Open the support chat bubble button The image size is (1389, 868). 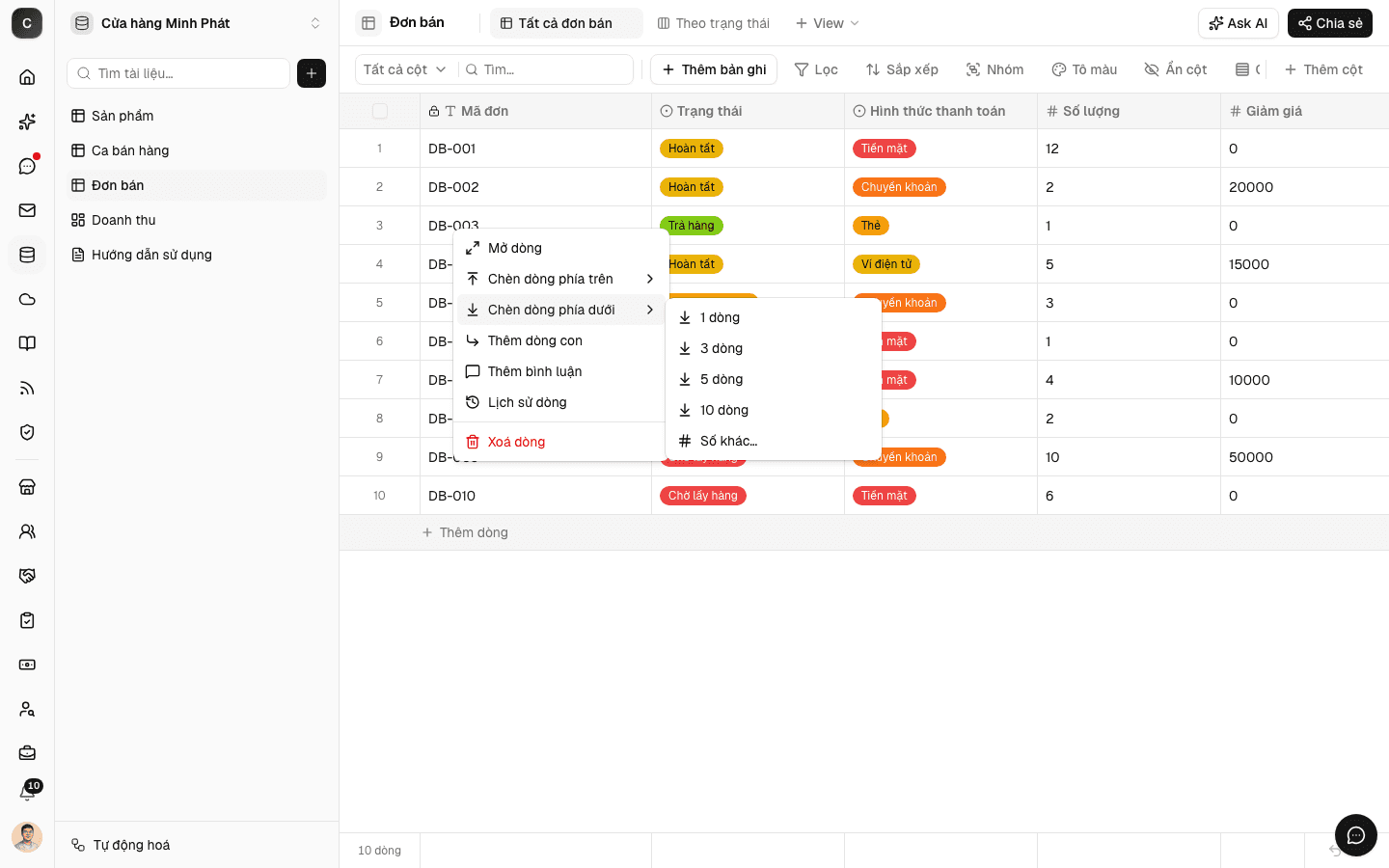[1355, 835]
